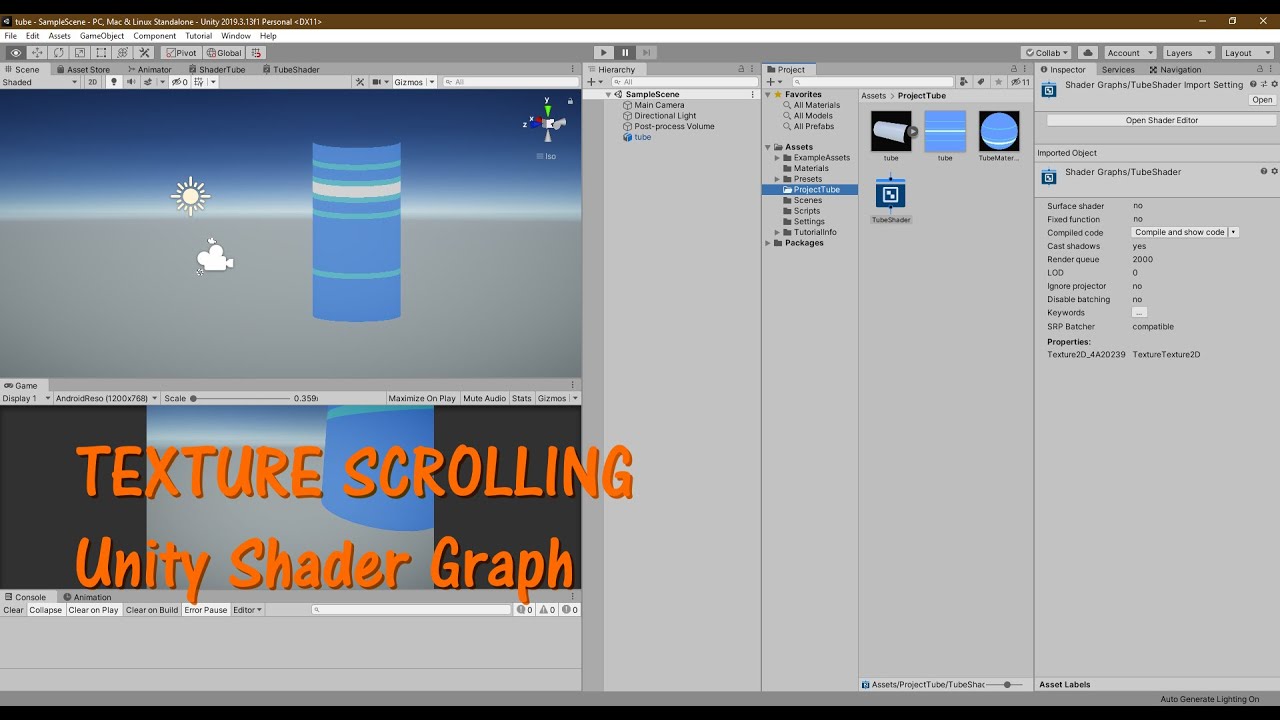Open the Gizmos dropdown in Scene view
Image resolution: width=1280 pixels, height=720 pixels.
click(414, 82)
